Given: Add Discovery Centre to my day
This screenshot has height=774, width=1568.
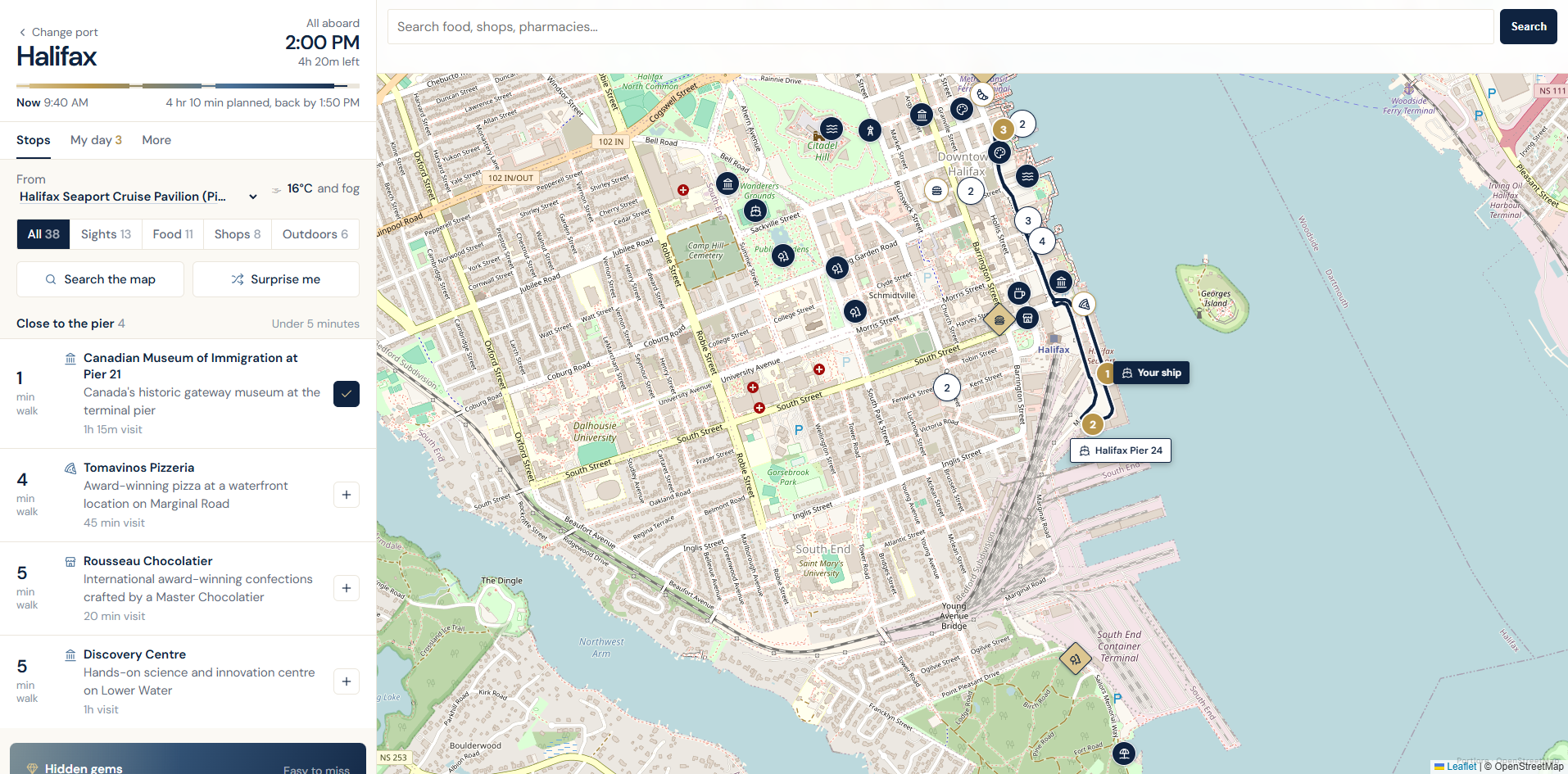Looking at the screenshot, I should pos(347,681).
